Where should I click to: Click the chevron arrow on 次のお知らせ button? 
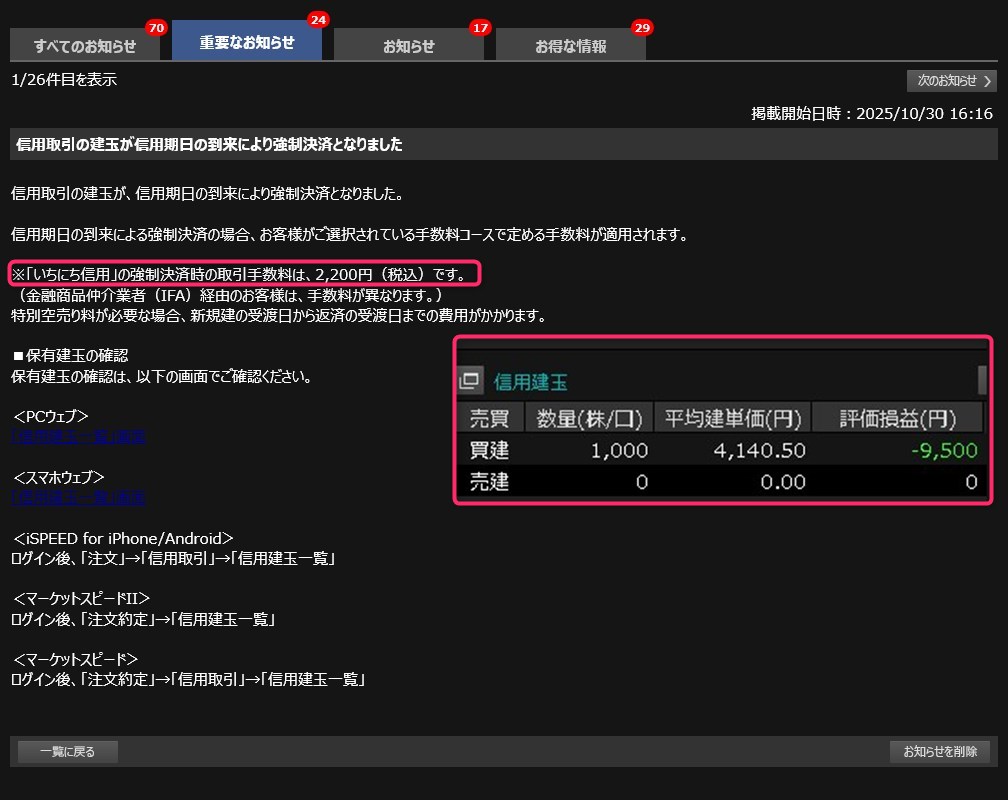click(988, 81)
